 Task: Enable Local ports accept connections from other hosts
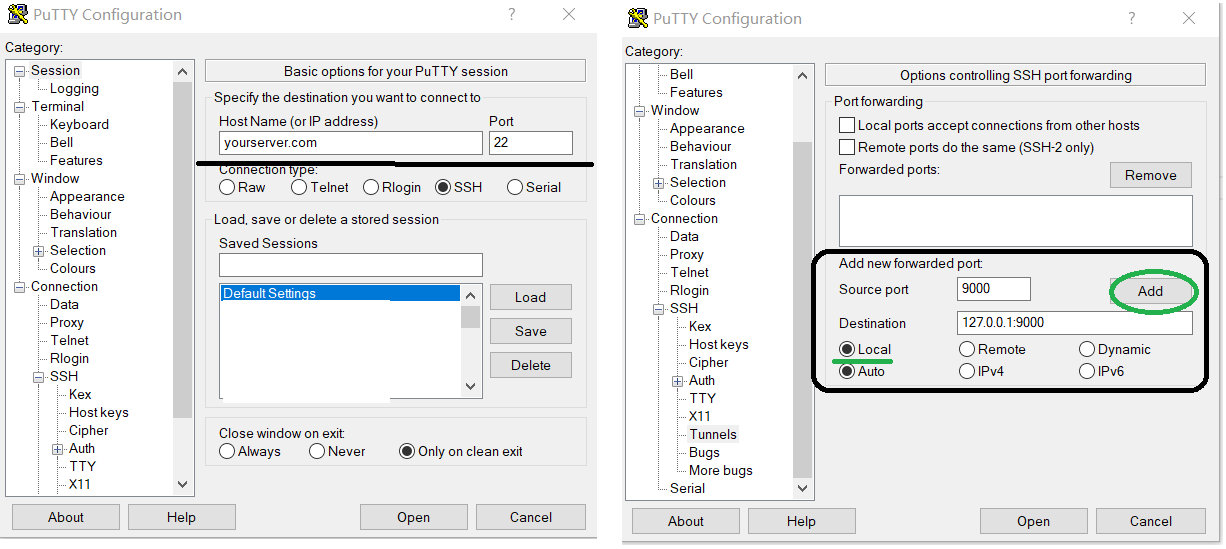[x=847, y=125]
